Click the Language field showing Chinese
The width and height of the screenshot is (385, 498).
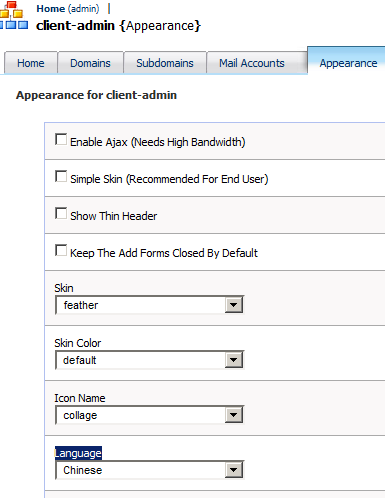pos(150,470)
